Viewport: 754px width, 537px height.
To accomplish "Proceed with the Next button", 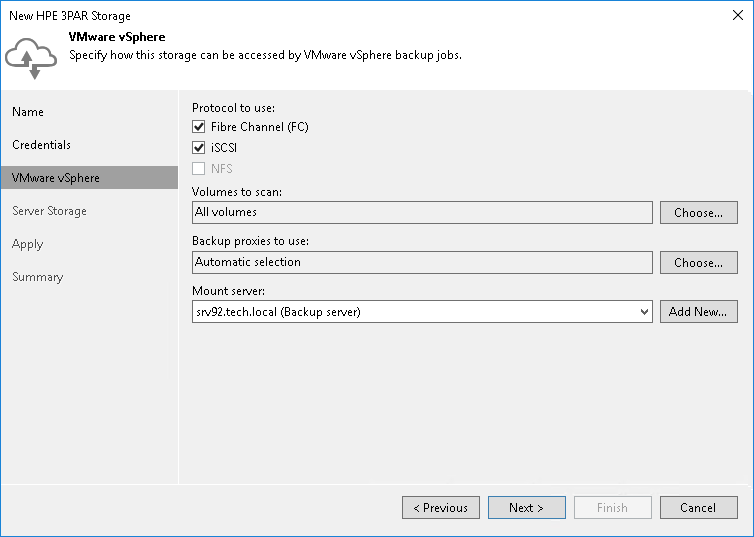I will click(527, 508).
